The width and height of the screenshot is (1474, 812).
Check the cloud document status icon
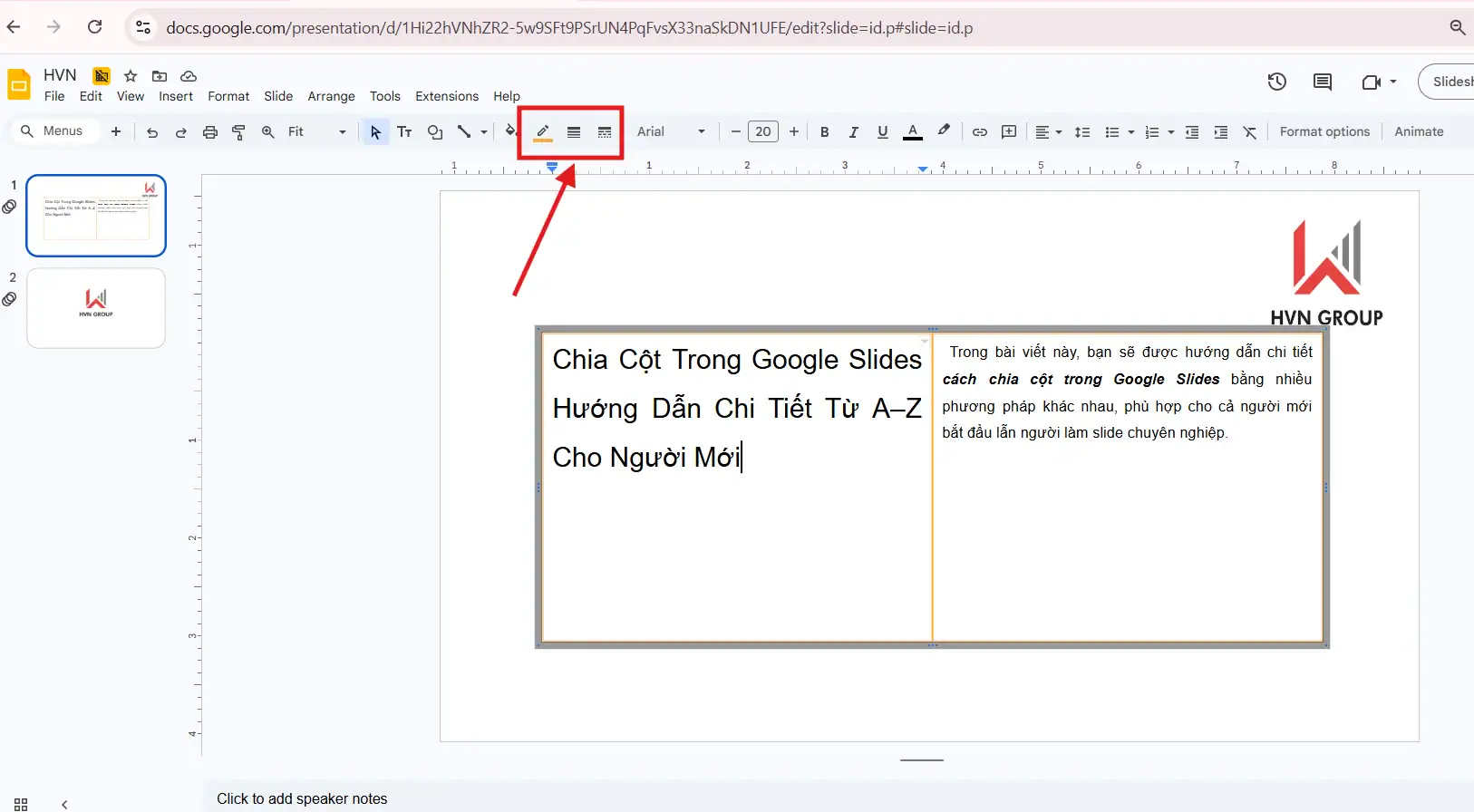point(189,76)
